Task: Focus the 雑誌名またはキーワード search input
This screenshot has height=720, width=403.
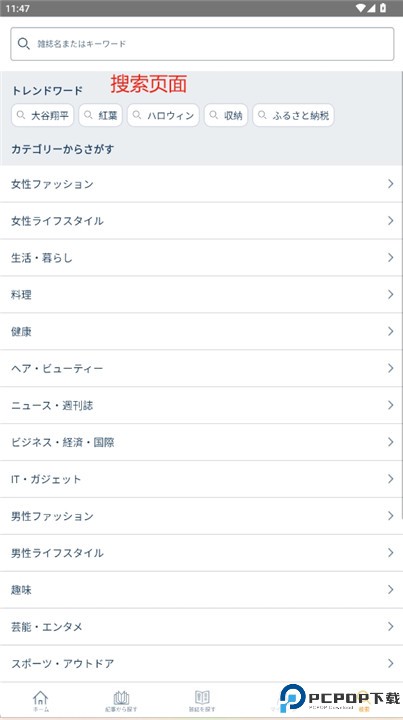Action: (202, 44)
